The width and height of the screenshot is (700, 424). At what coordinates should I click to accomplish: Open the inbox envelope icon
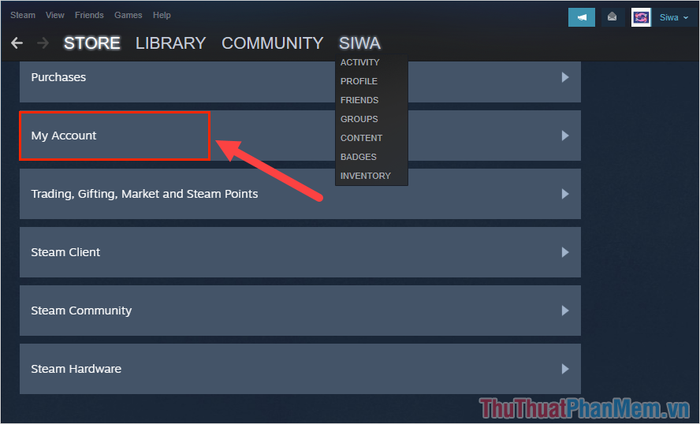(612, 17)
